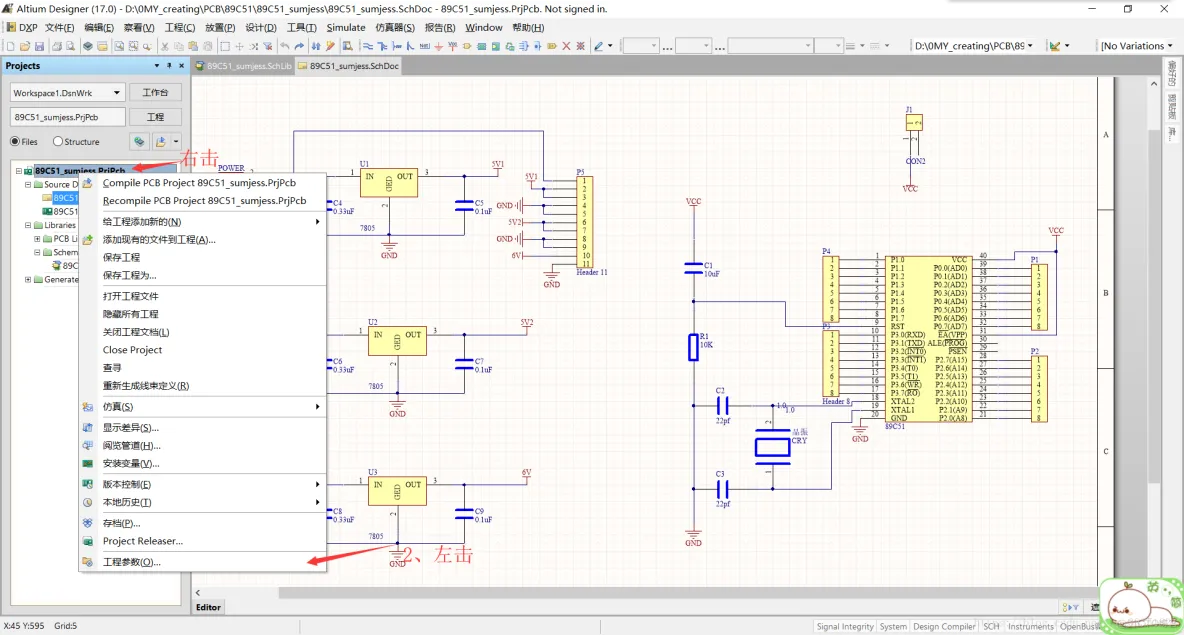Open the Projects panel options arrow
Viewport: 1184px width, 635px height.
pyautogui.click(x=156, y=66)
